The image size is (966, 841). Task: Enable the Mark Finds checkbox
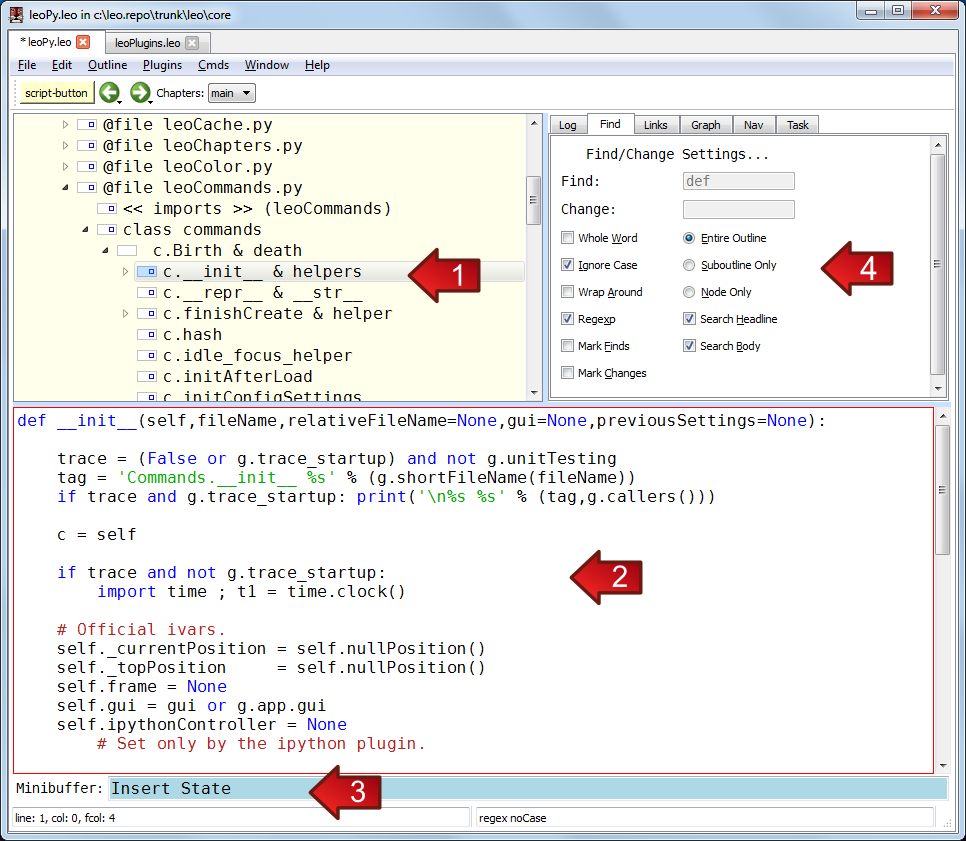[x=567, y=346]
